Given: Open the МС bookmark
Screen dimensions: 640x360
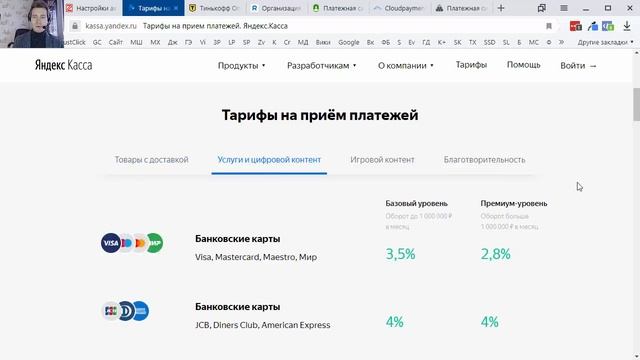Looking at the screenshot, I should pos(533,42).
